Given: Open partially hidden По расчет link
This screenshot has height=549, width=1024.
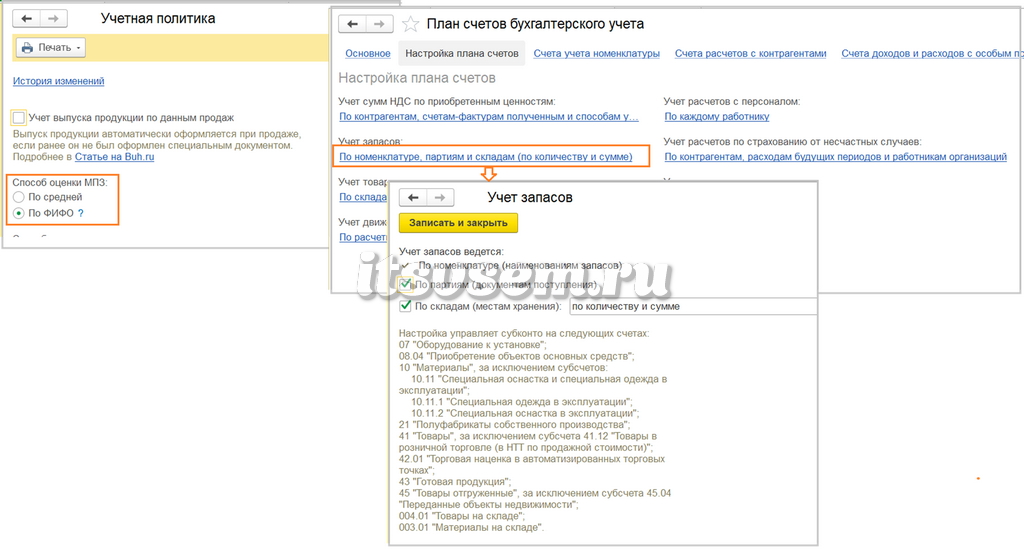Looking at the screenshot, I should [363, 237].
